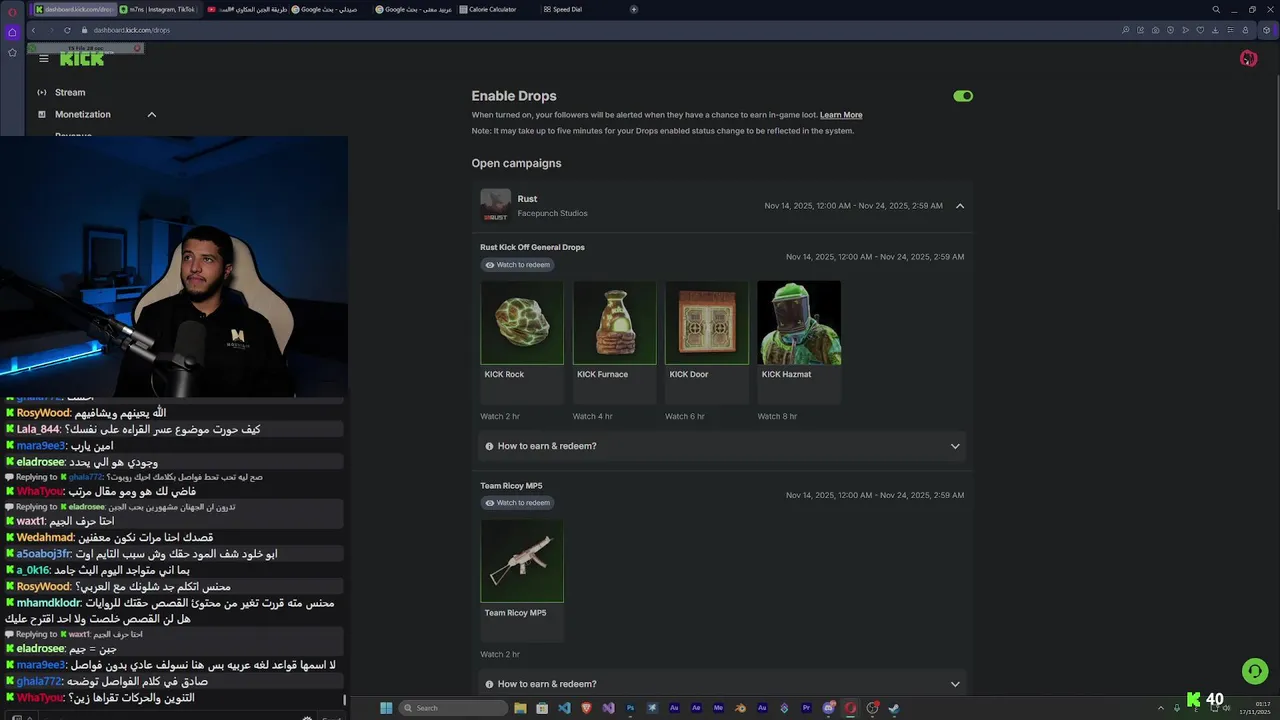Open the Windows Start menu
This screenshot has height=720, width=1280.
(386, 708)
